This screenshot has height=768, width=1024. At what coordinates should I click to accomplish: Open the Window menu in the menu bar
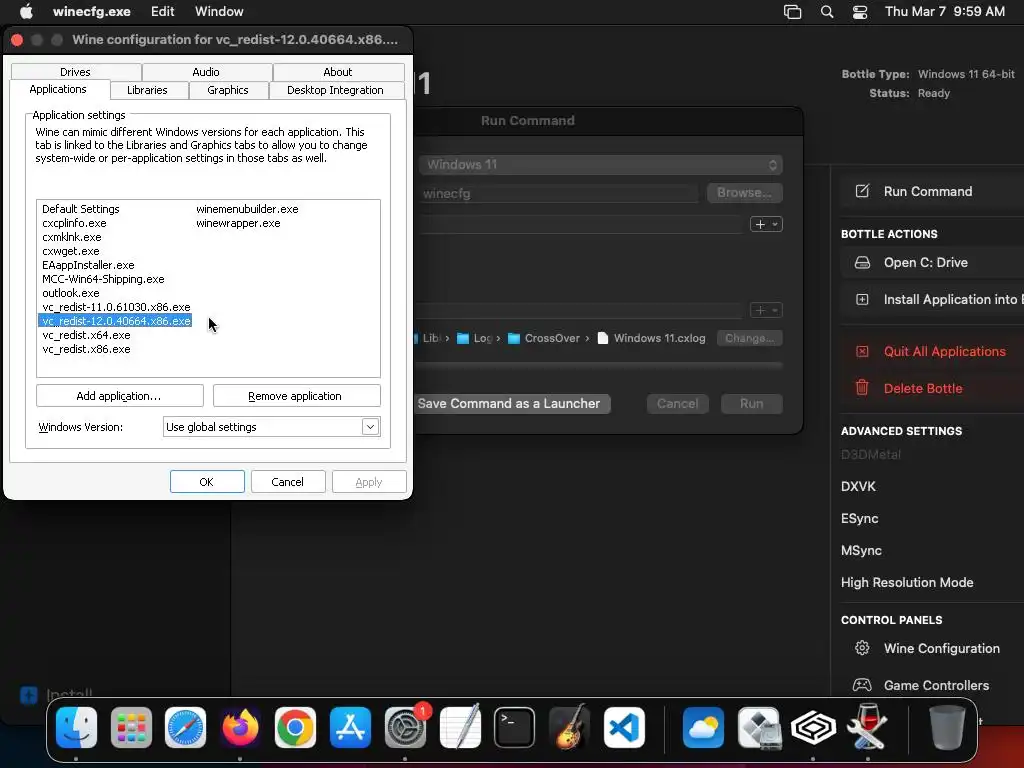click(x=219, y=11)
